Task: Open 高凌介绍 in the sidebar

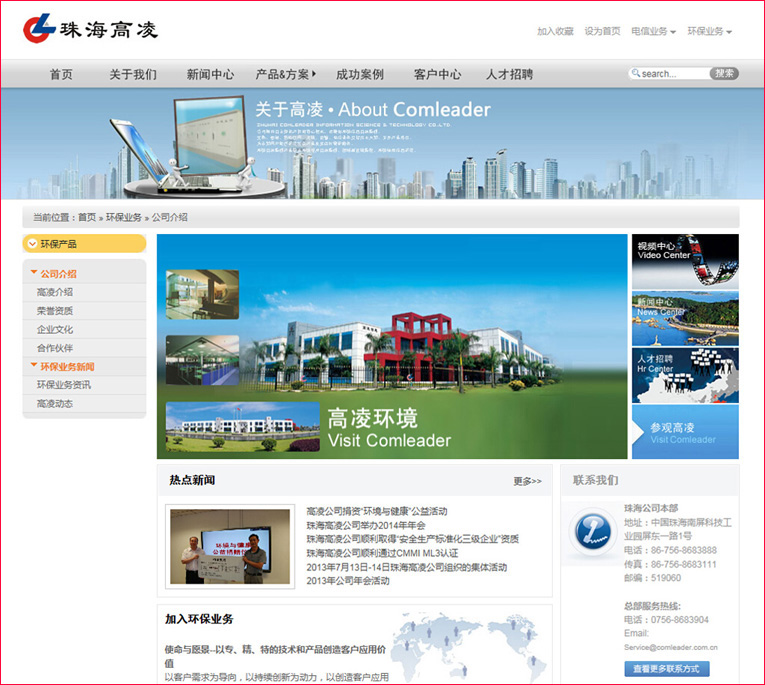Action: click(x=55, y=292)
